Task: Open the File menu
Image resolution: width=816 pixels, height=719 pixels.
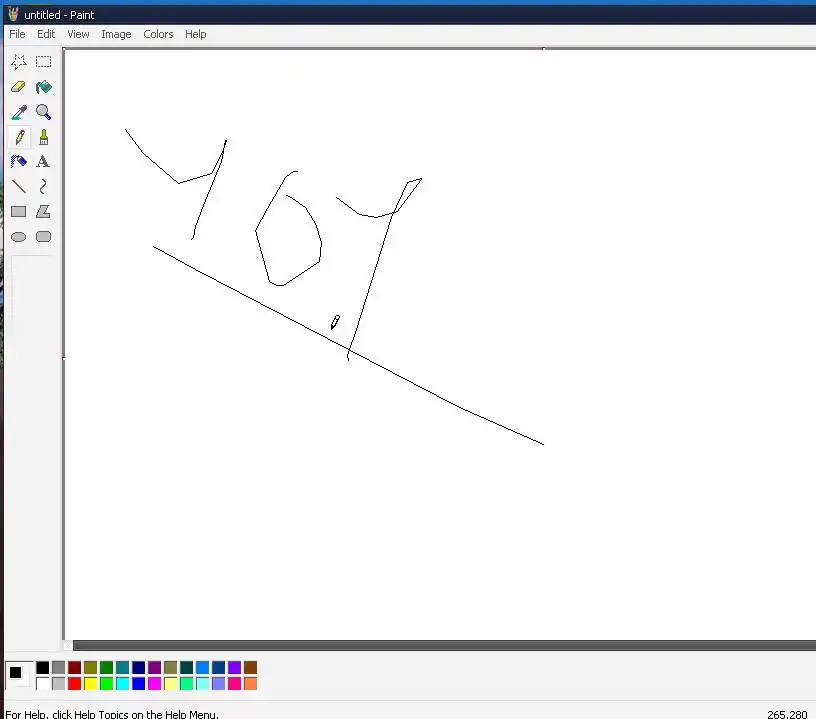Action: coord(17,34)
